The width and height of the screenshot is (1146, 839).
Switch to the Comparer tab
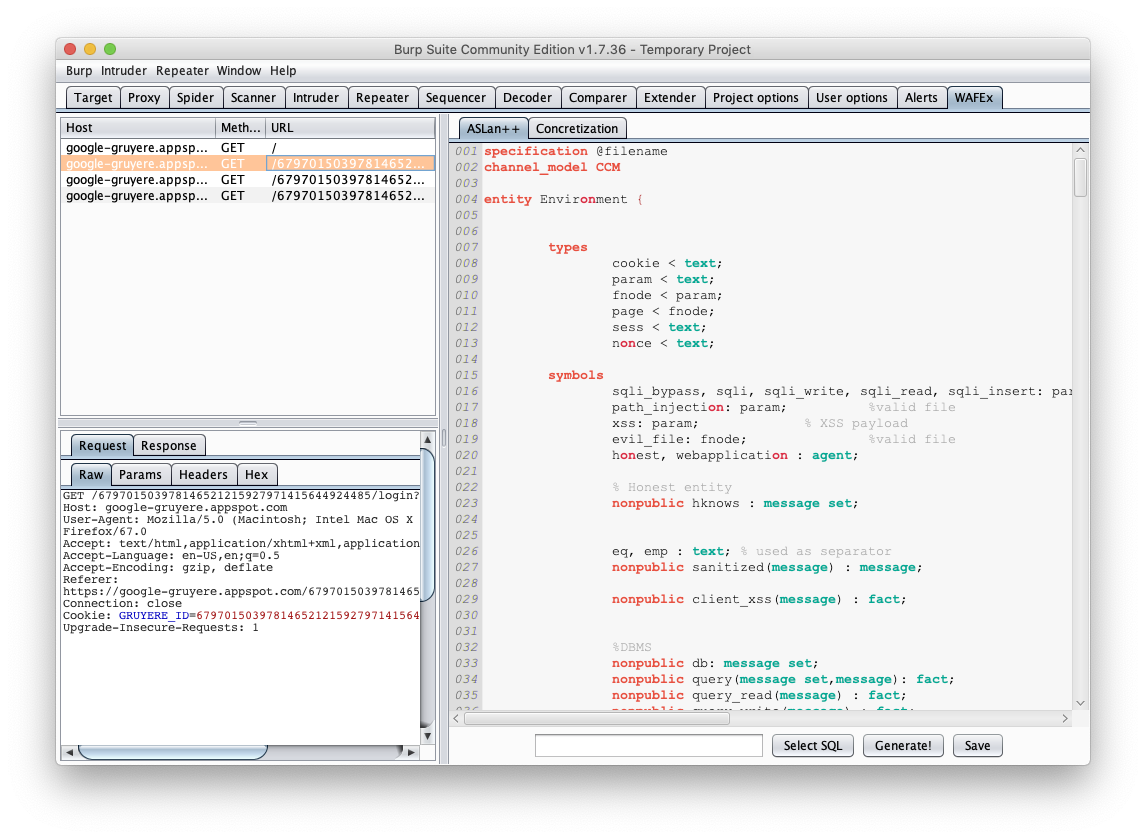598,98
